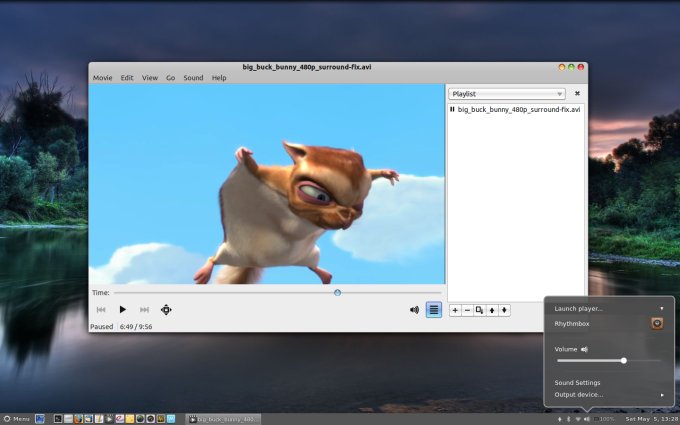This screenshot has width=680, height=425.
Task: Expand the Output device... submenu
Action: point(609,395)
